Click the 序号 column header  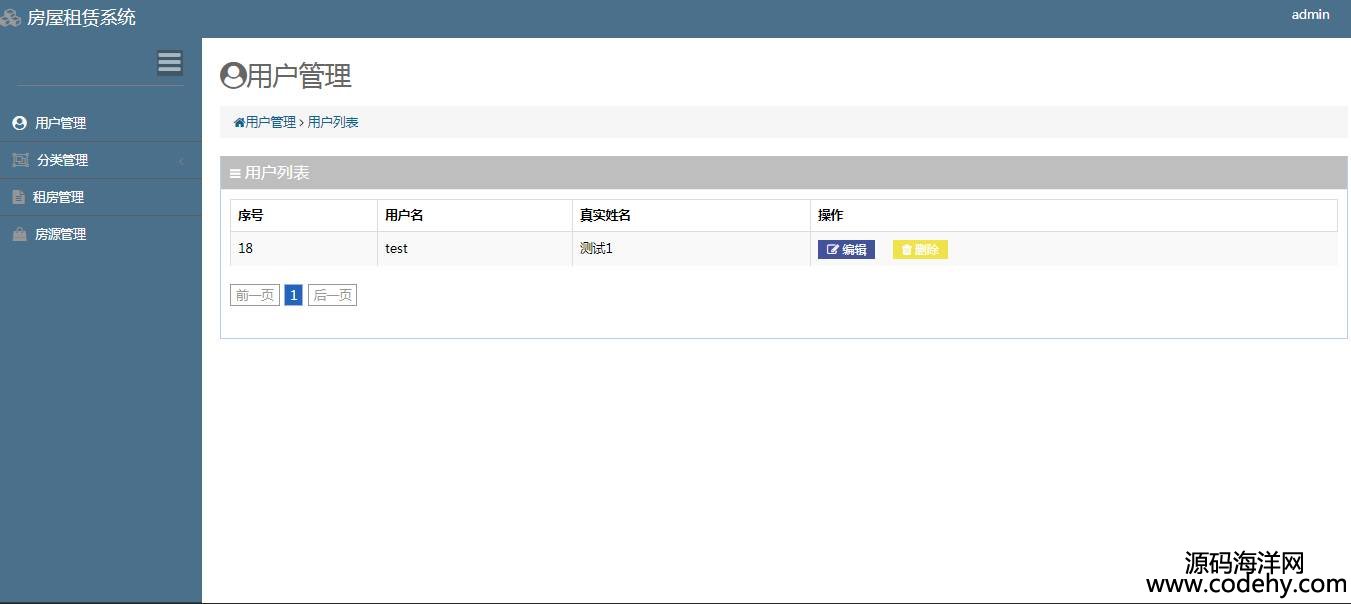click(x=304, y=215)
